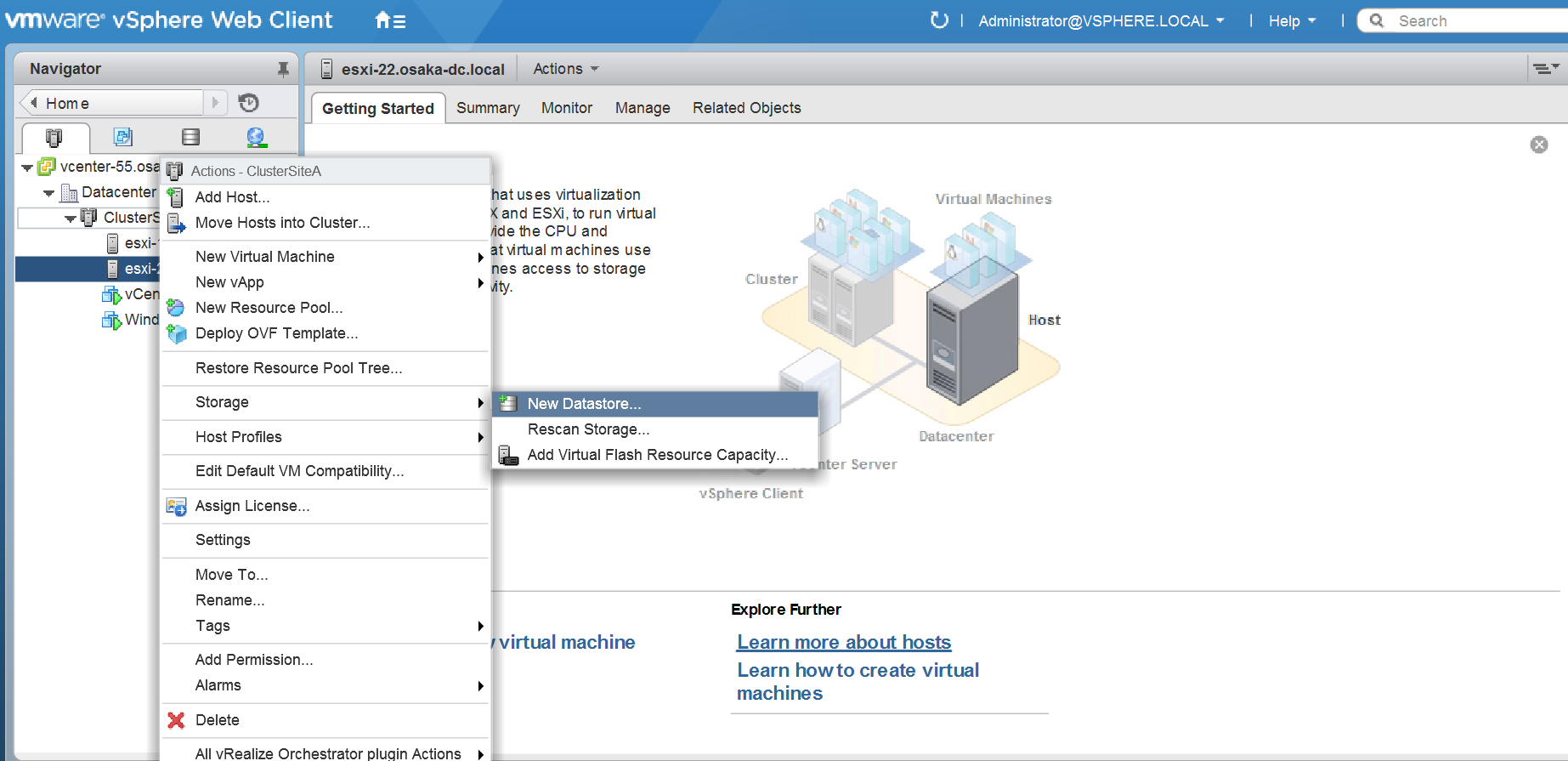Screen dimensions: 1568x761
Task: Click in the Search input field
Action: (x=1479, y=21)
